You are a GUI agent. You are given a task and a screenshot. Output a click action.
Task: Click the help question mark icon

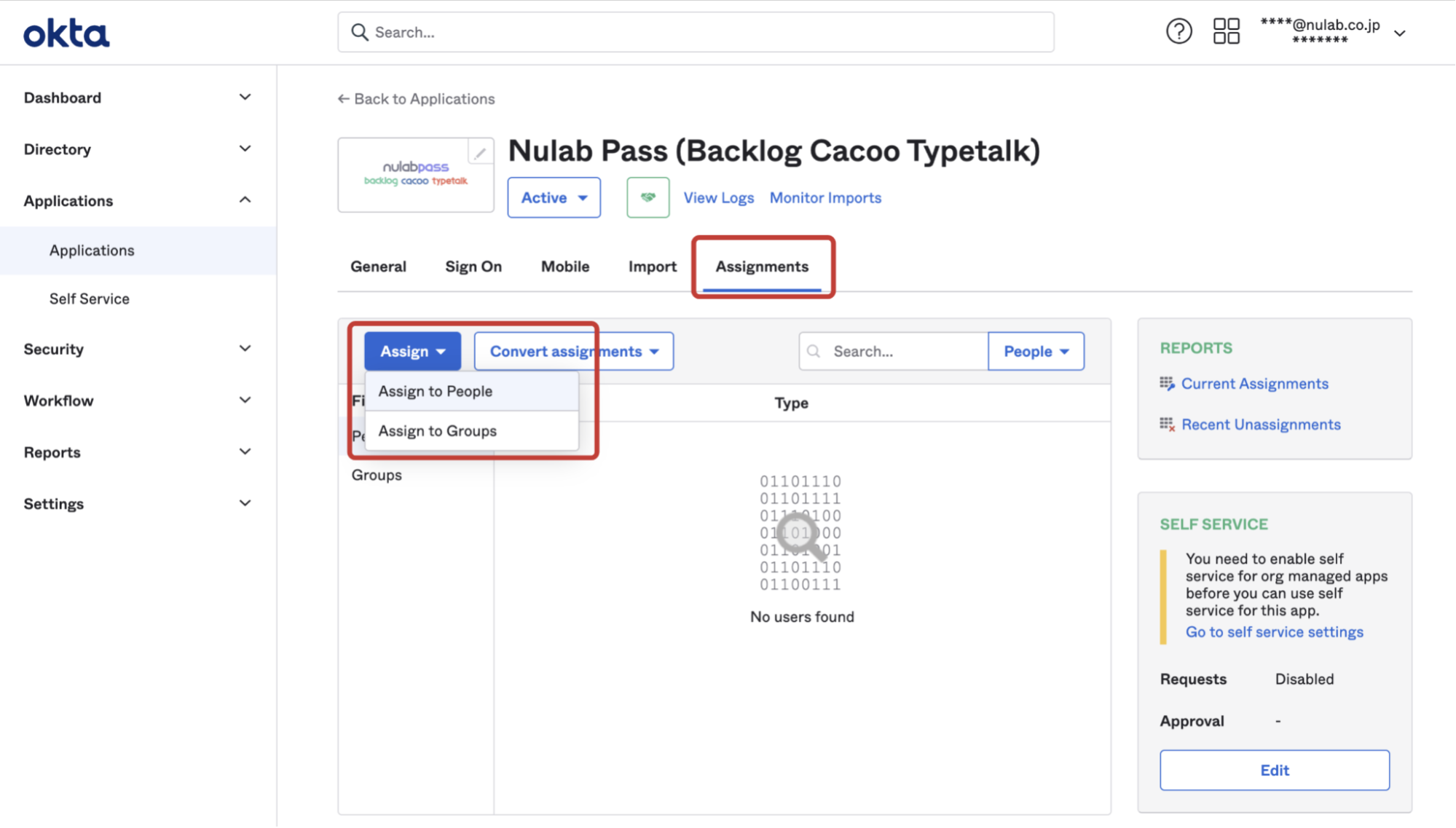[1178, 31]
